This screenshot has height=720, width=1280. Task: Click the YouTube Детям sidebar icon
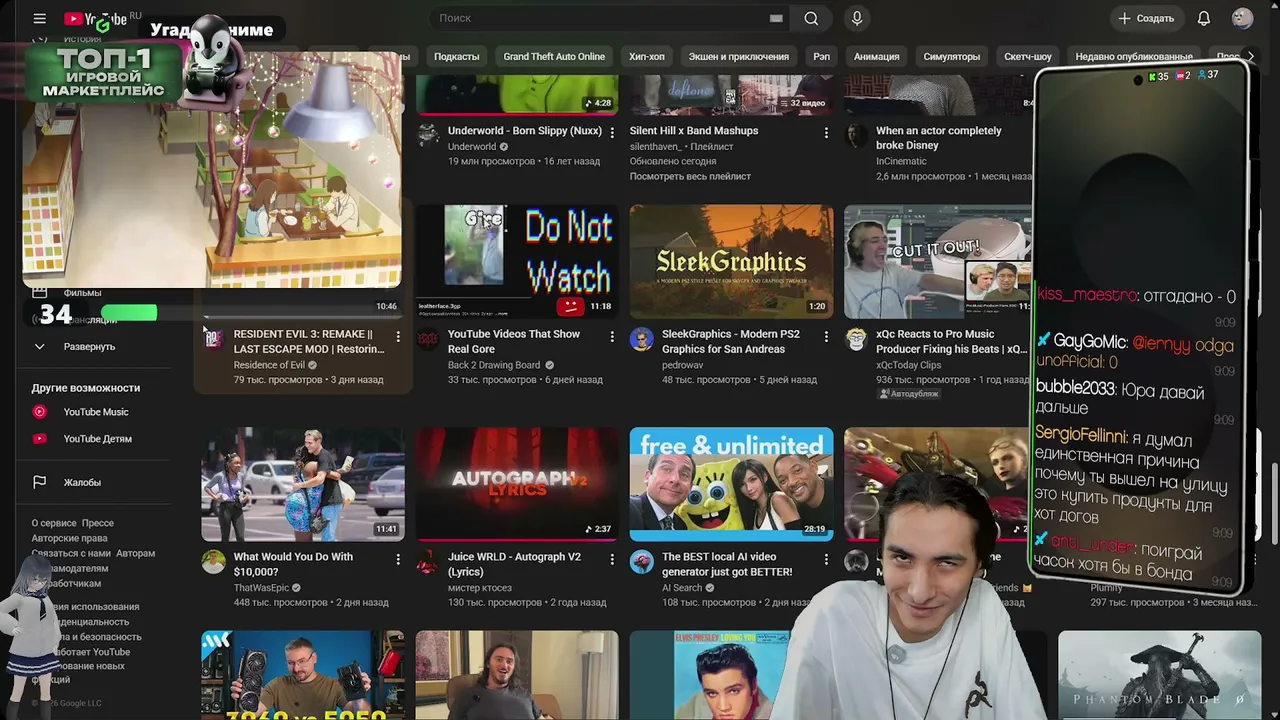point(40,438)
